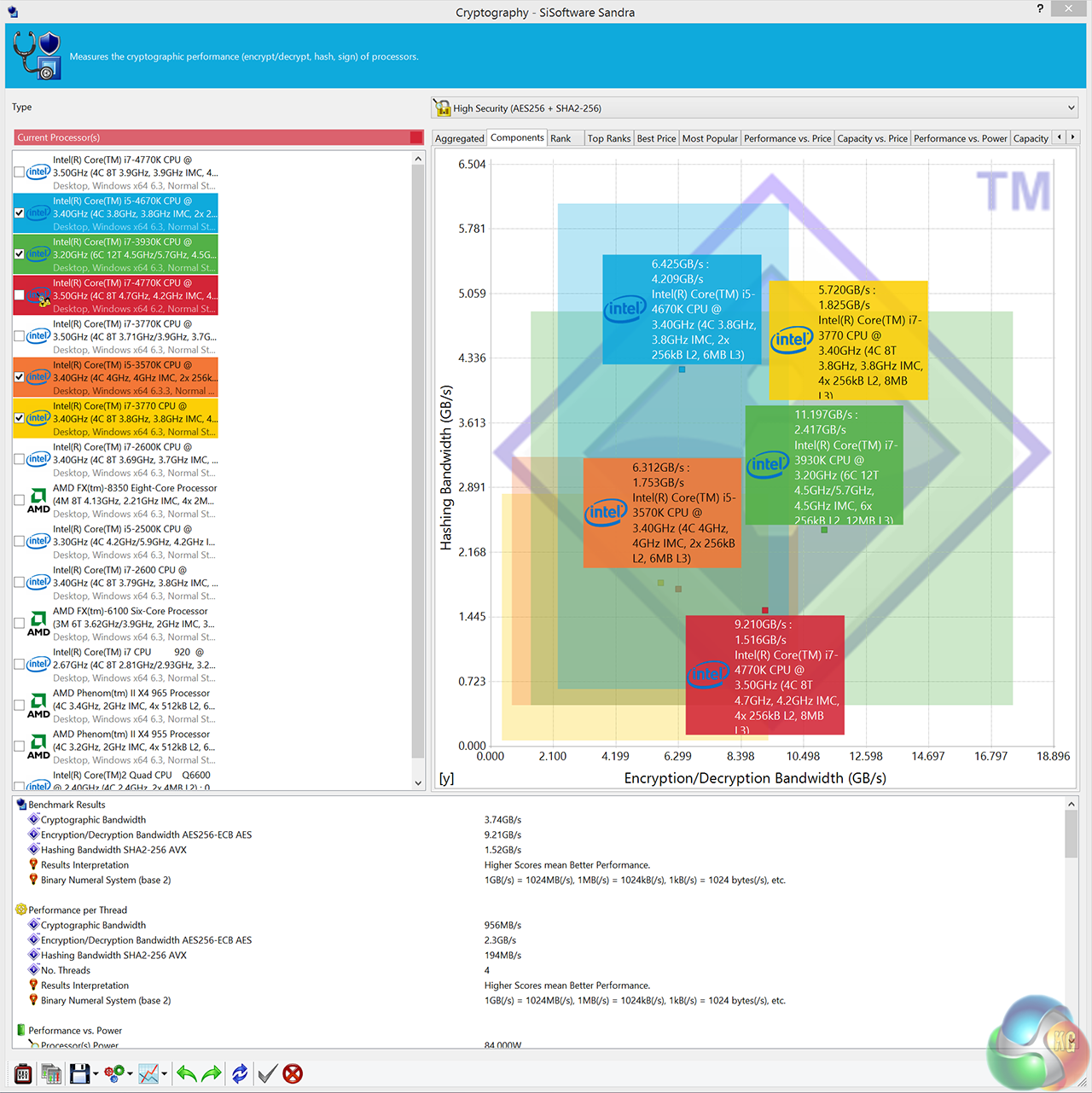Click the red swatch on Current Processor(s) bar
The height and width of the screenshot is (1093, 1092).
416,137
